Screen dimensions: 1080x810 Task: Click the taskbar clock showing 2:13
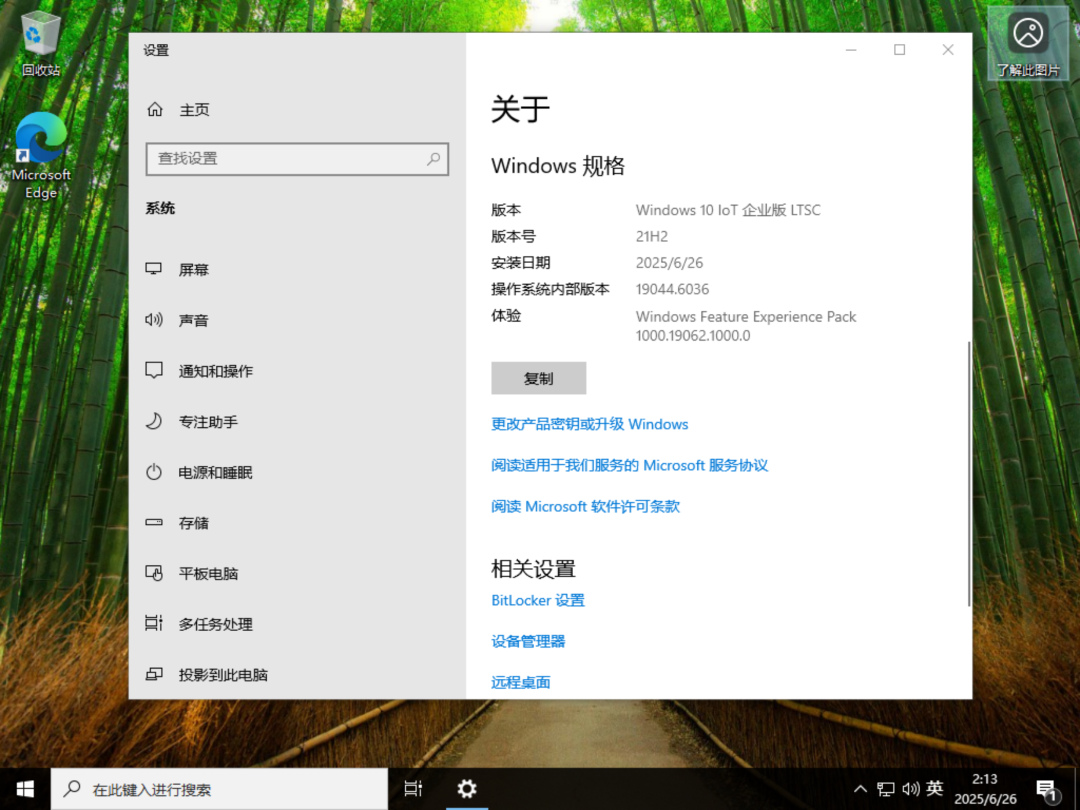pyautogui.click(x=985, y=789)
